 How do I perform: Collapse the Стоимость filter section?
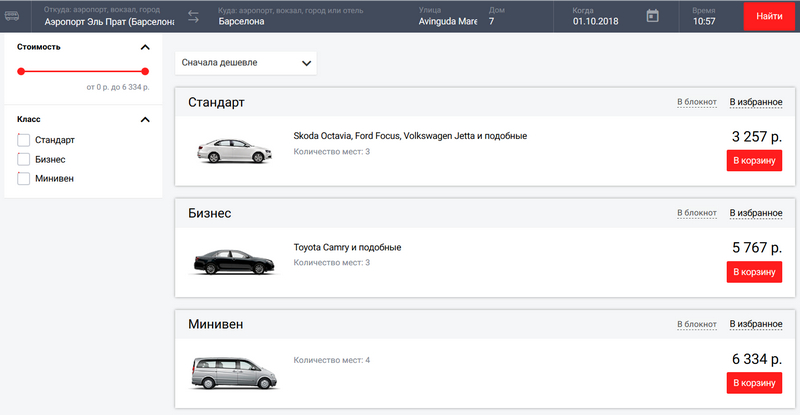coord(145,47)
